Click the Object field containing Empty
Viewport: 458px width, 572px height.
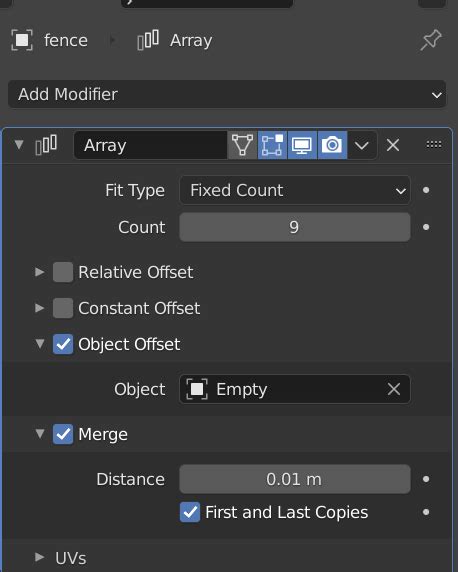coord(295,389)
